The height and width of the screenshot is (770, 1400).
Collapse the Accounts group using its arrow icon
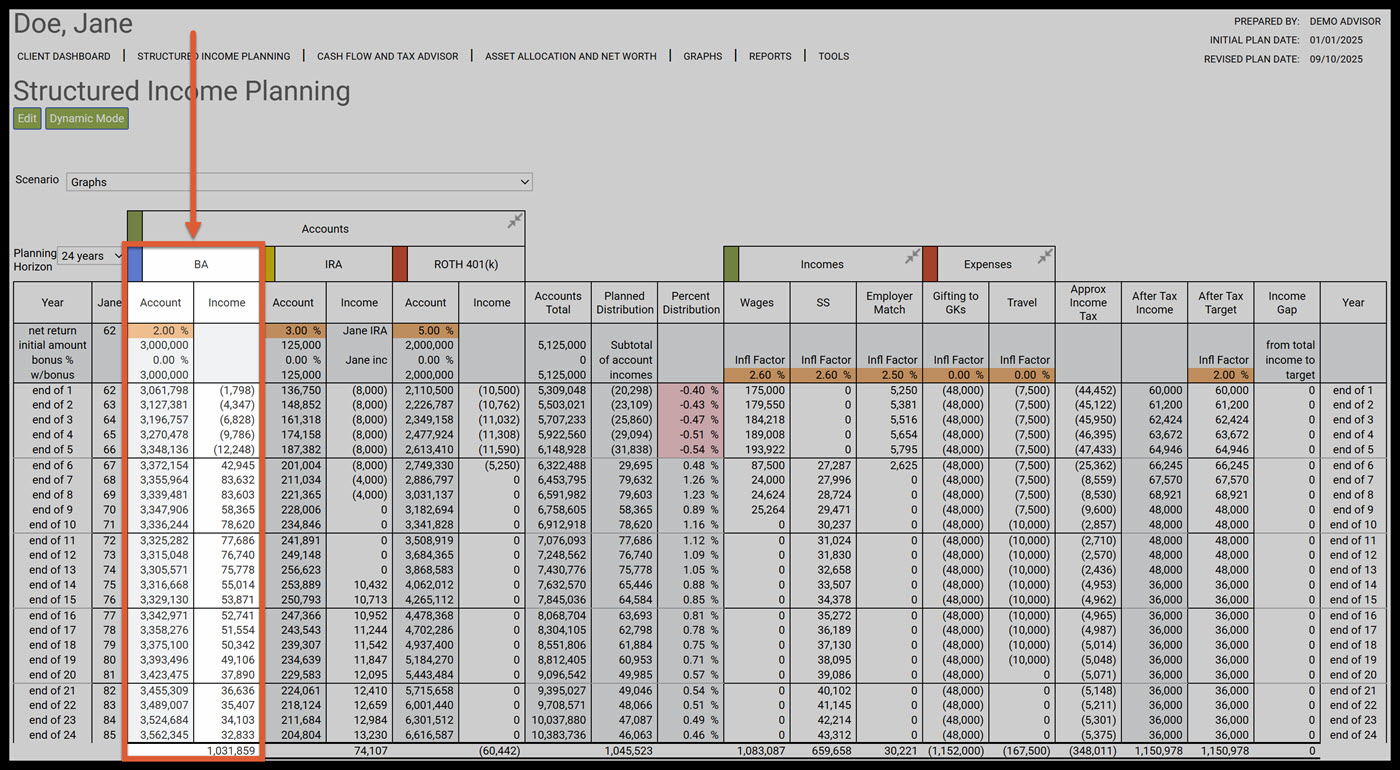click(514, 221)
